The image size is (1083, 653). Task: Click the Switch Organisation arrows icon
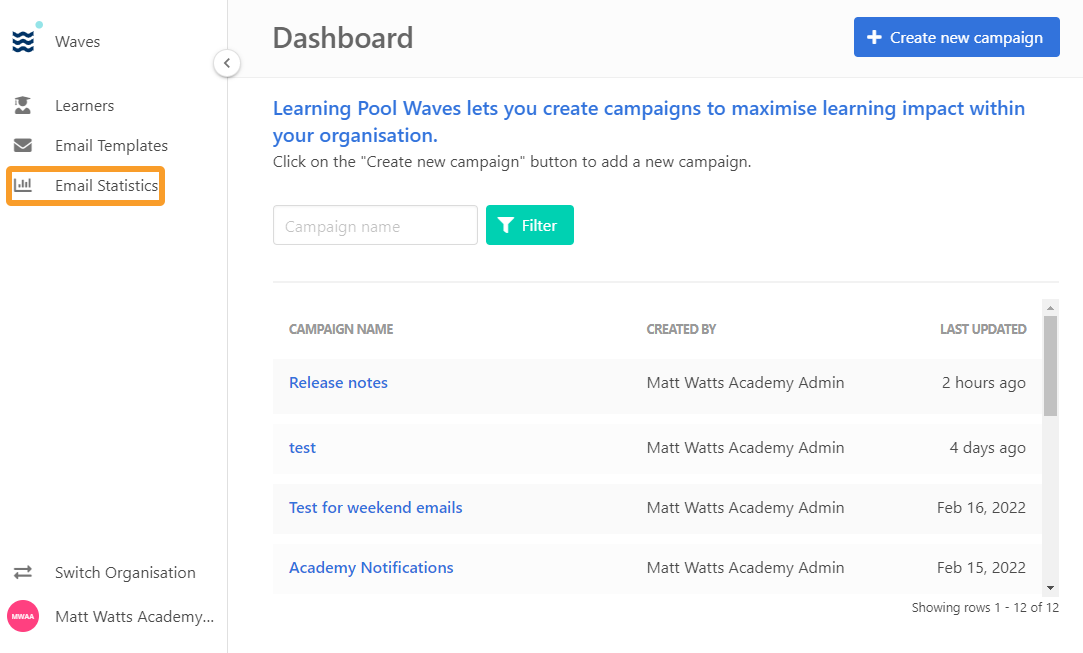23,572
